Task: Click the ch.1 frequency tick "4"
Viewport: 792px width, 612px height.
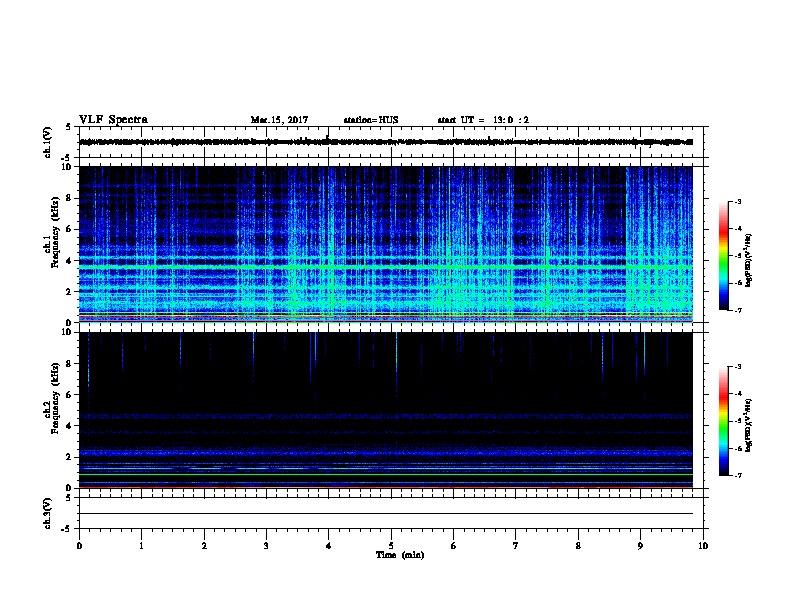Action: pos(69,261)
